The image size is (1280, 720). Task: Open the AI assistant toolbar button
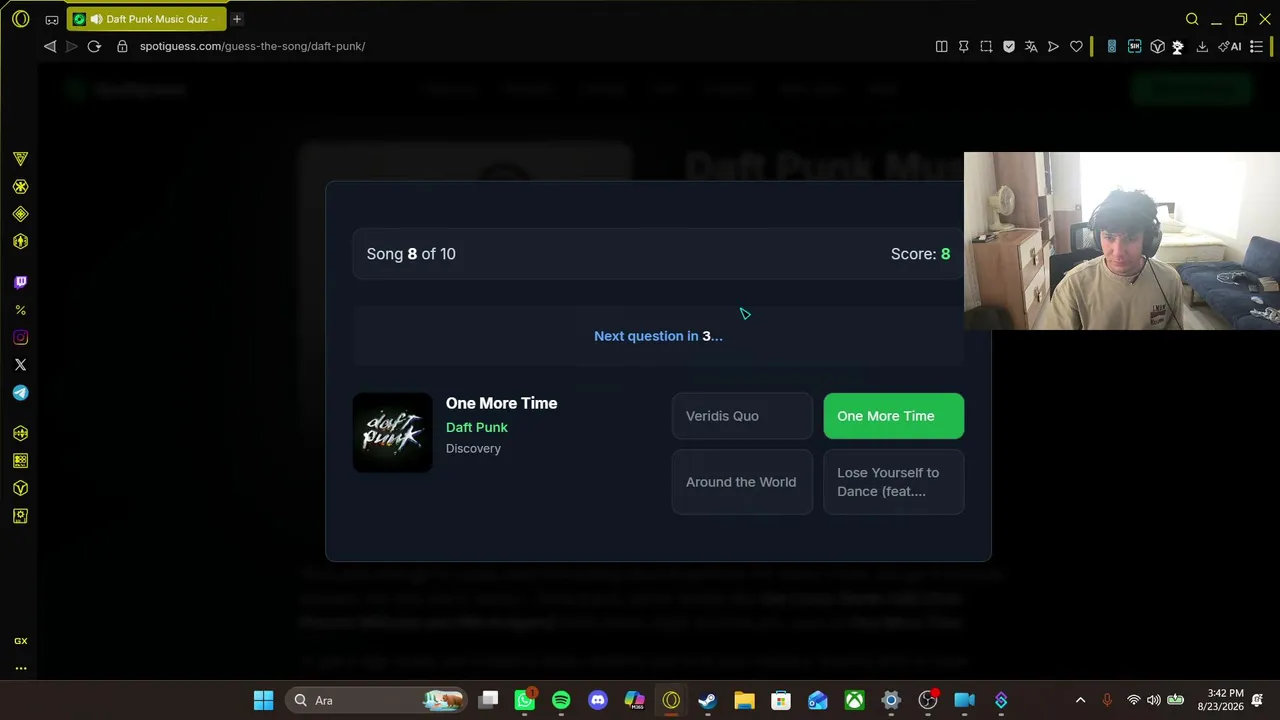coord(1229,46)
